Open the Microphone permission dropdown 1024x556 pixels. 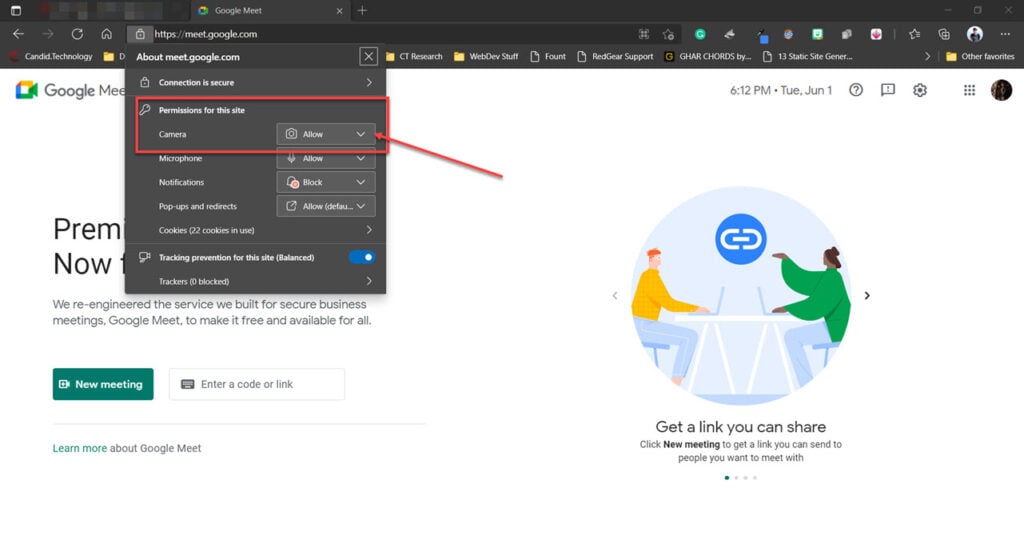[x=326, y=158]
